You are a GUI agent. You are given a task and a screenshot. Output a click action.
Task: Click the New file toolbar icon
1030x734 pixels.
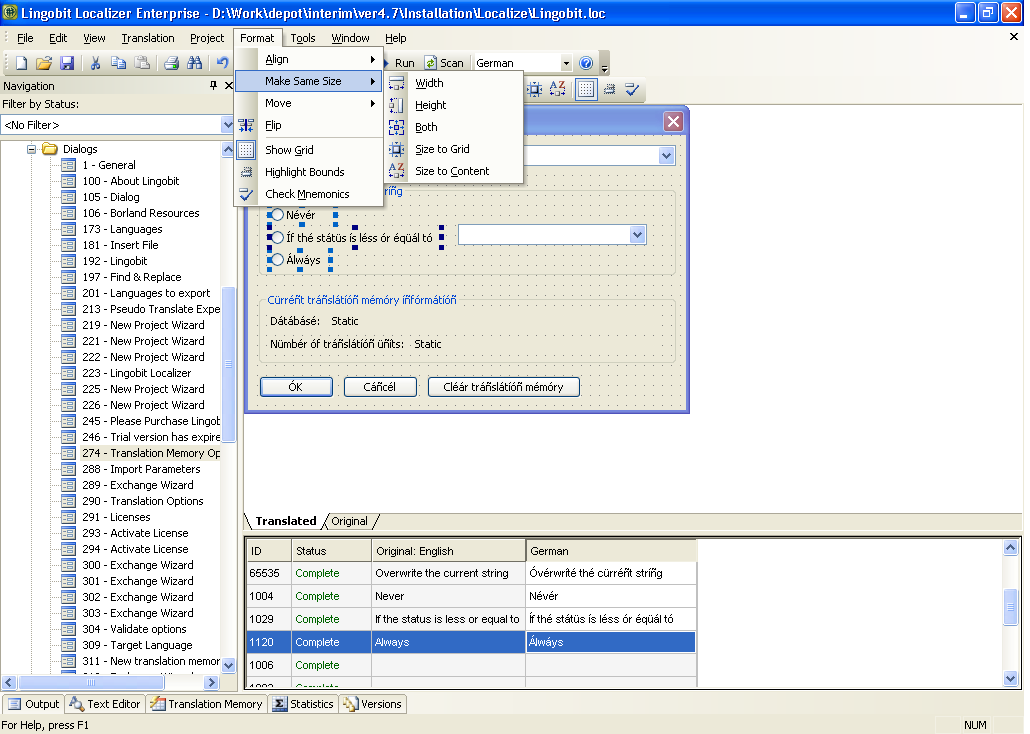21,63
